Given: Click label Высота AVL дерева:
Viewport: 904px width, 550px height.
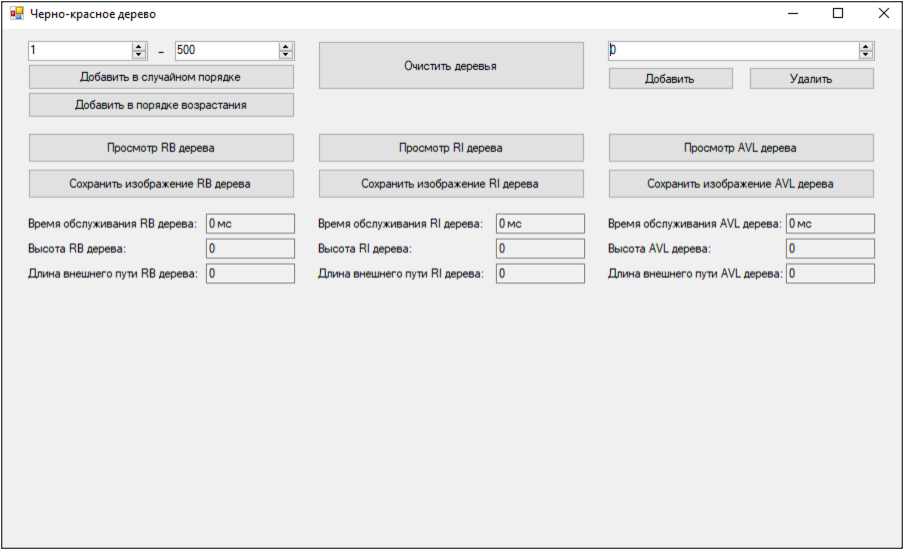Looking at the screenshot, I should pos(659,249).
